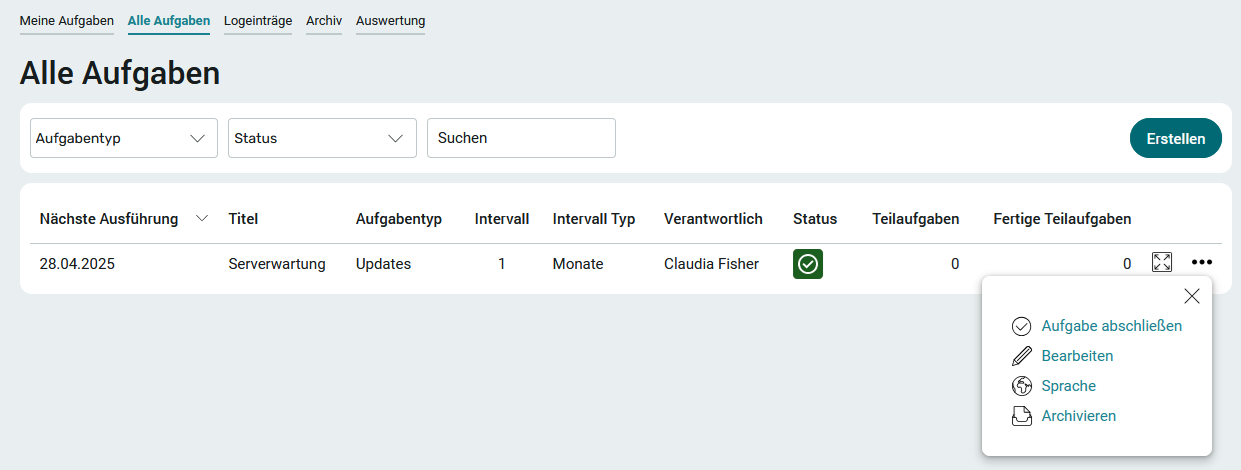This screenshot has height=470, width=1241.
Task: Click the green checkmark status icon
Action: [x=808, y=264]
